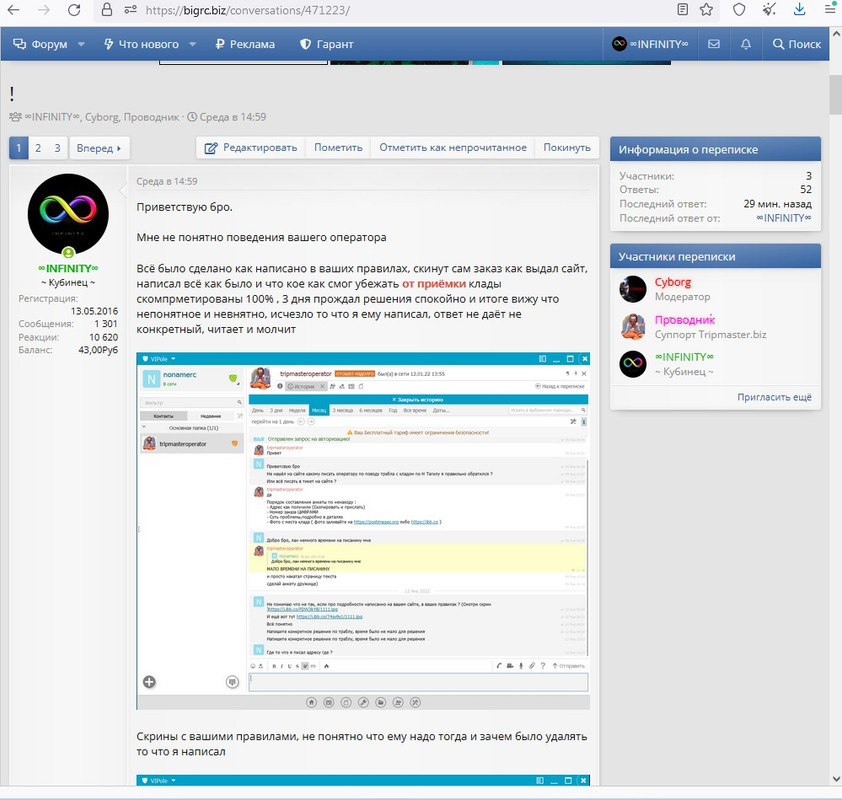This screenshot has height=800, width=842.
Task: Open the site permissions icon in address bar
Action: coord(130,10)
